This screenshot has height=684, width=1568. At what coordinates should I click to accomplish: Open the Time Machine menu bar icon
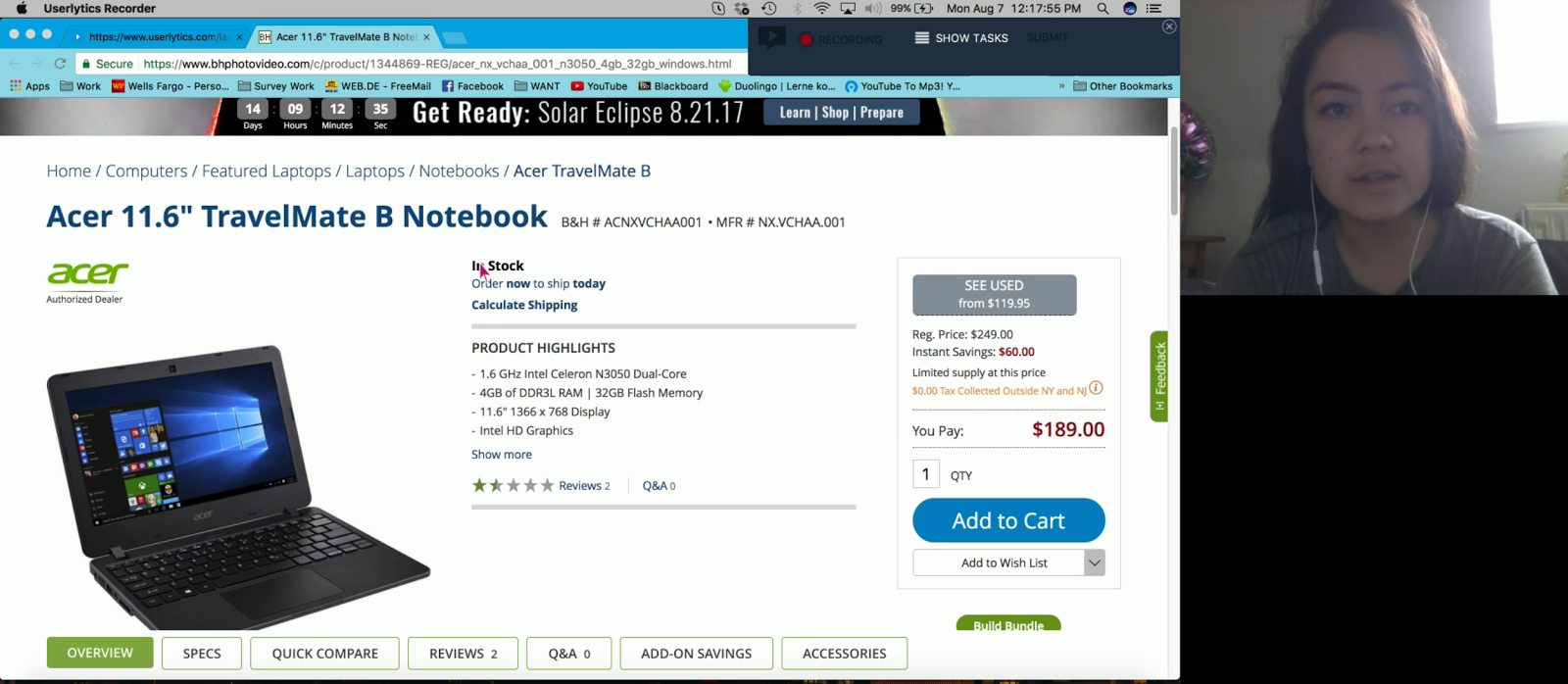coord(769,8)
